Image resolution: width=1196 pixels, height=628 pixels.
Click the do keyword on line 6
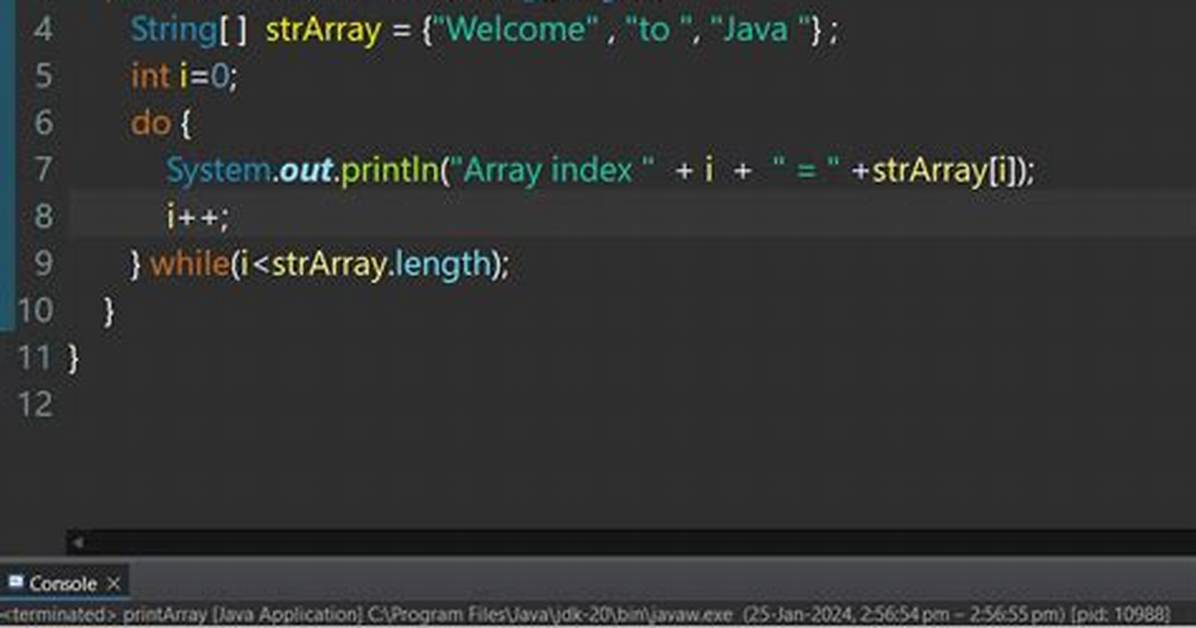150,123
